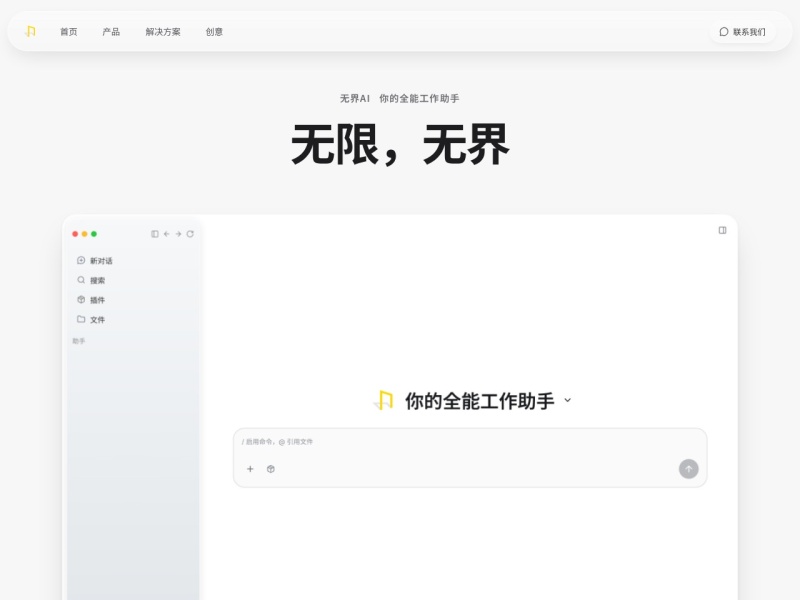Click the yellow logo in the navbar
800x600 pixels.
[x=31, y=32]
